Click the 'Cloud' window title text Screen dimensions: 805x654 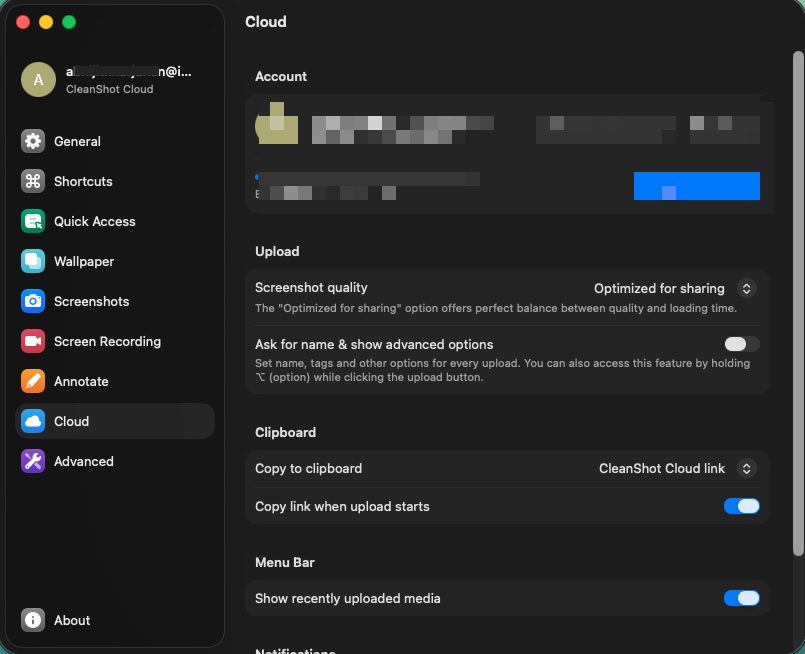click(x=266, y=22)
